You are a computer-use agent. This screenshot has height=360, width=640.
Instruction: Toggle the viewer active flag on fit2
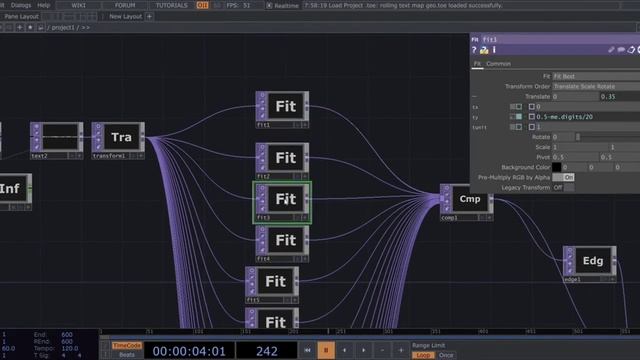pos(305,177)
